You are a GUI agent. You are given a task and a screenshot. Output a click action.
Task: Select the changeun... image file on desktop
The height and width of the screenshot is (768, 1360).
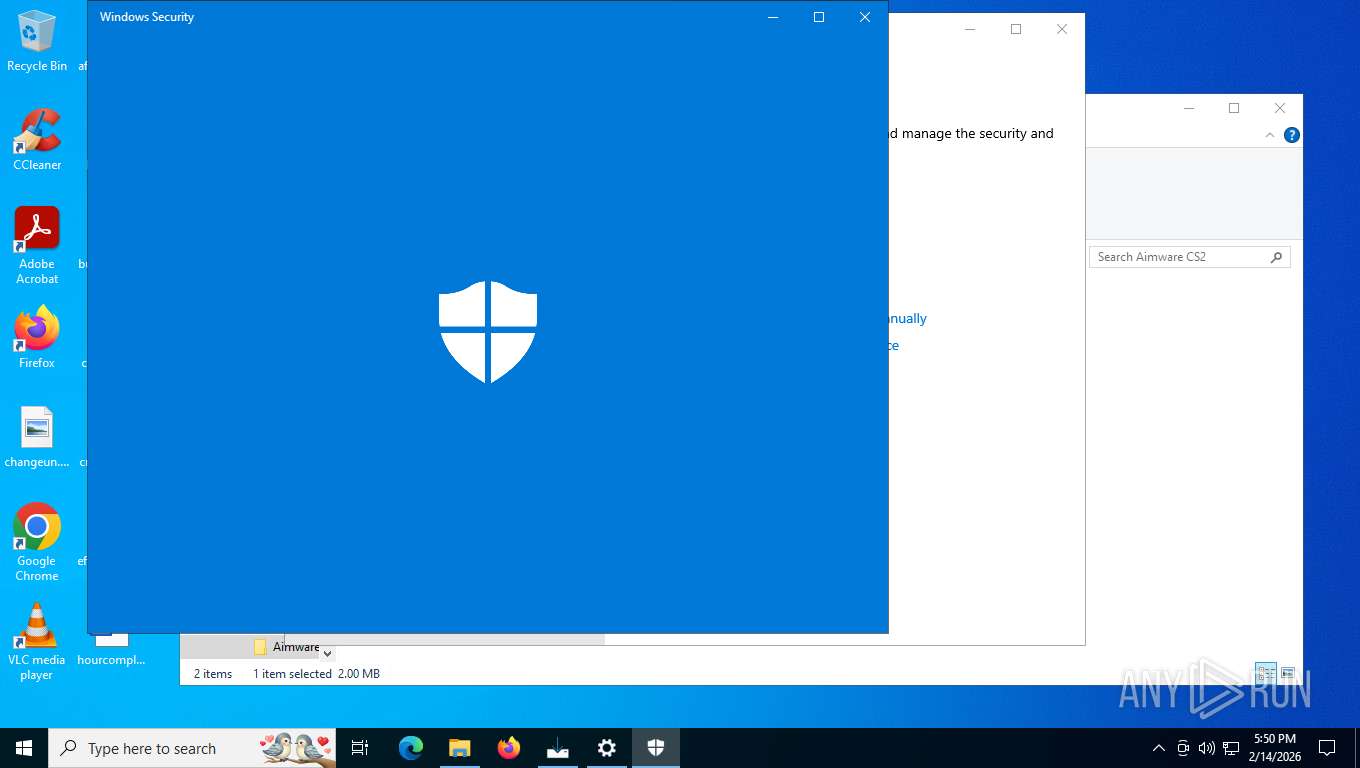(x=37, y=438)
